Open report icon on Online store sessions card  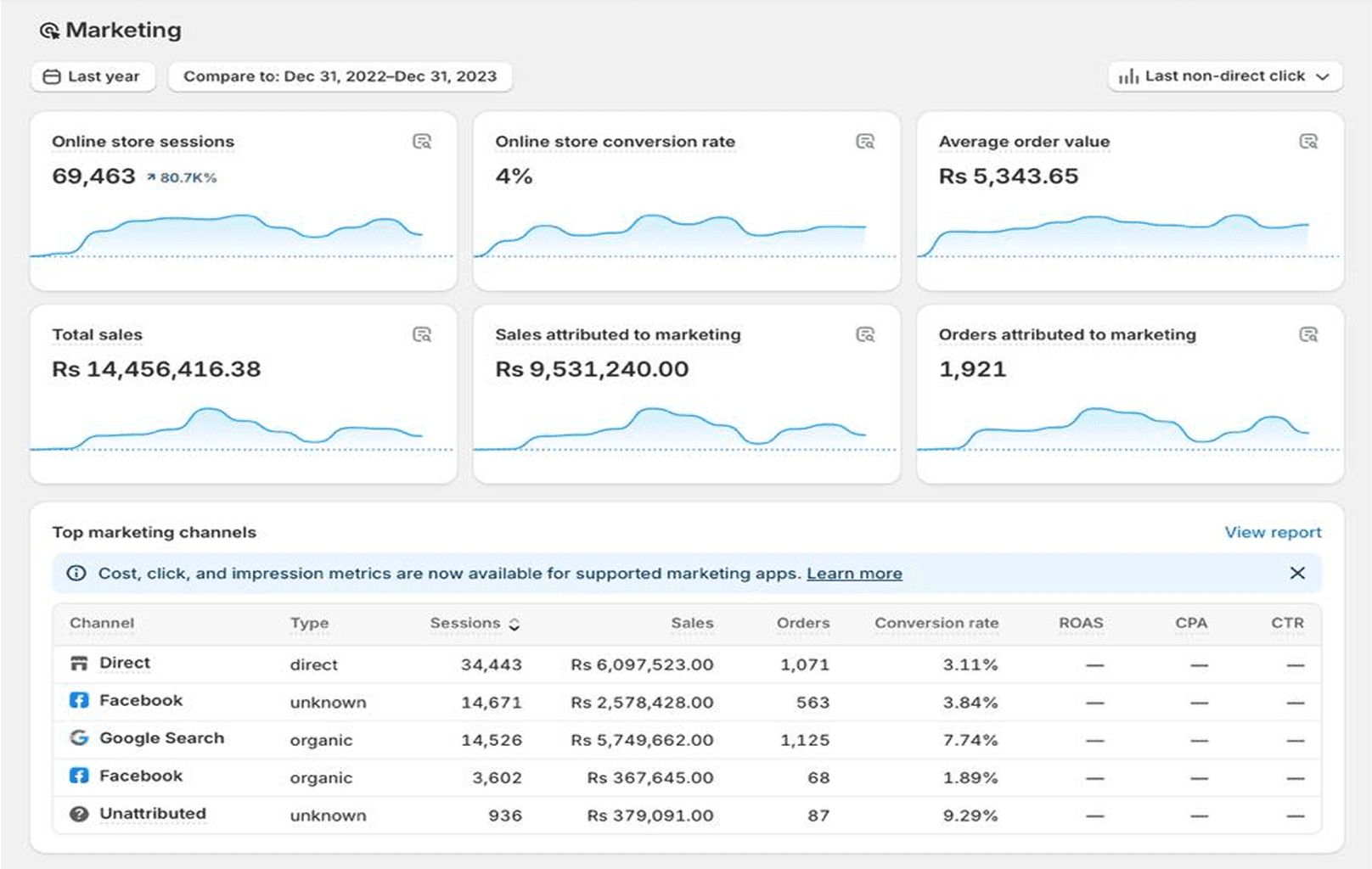point(422,142)
